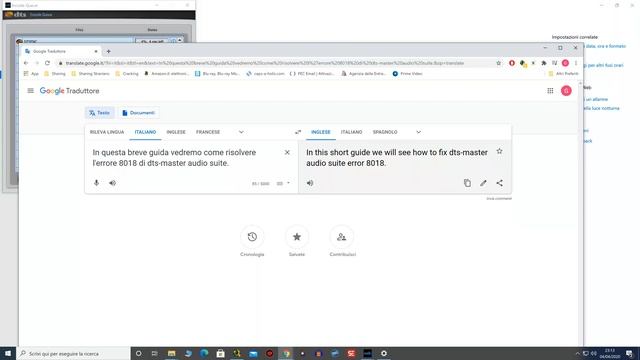Viewport: 640px width, 360px height.
Task: Suggest an edit with pencil icon
Action: (483, 183)
